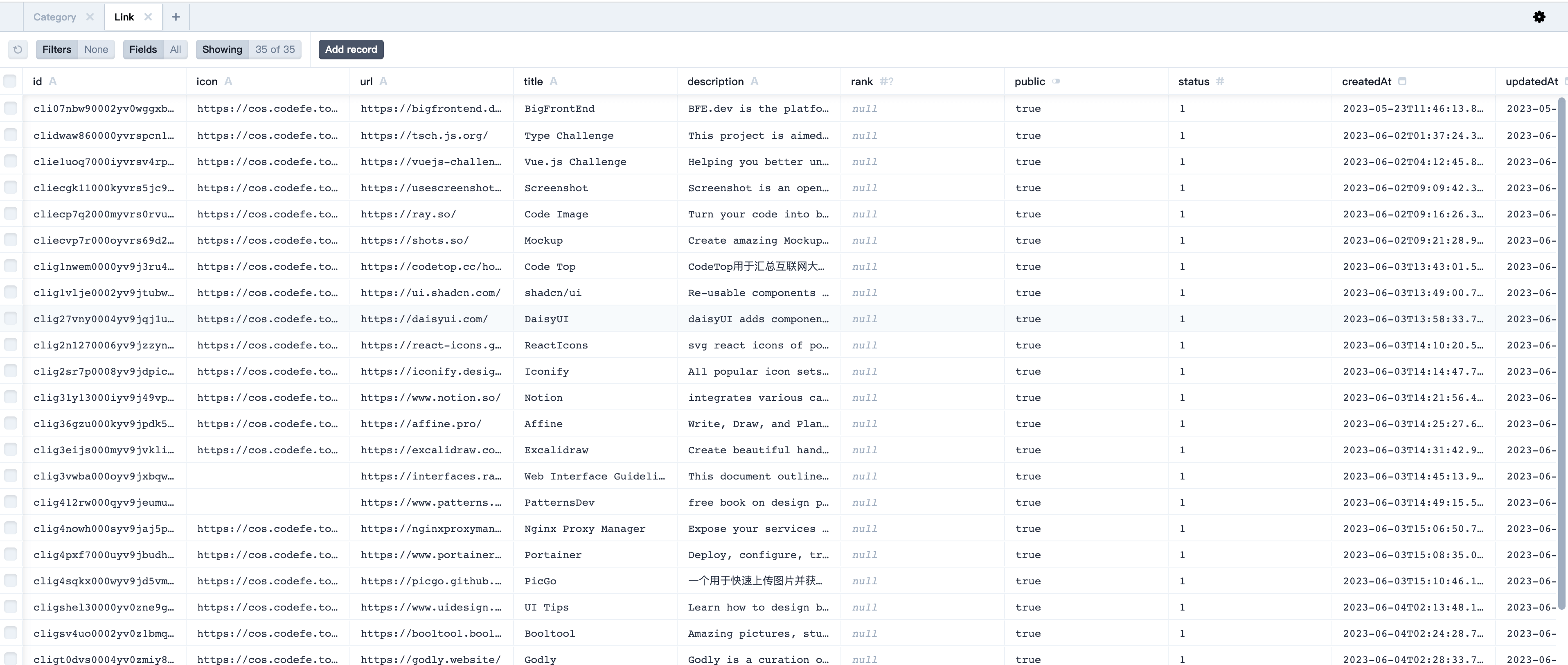Select the 'ReactIcons' title cell
This screenshot has height=665, width=1568.
coord(595,345)
